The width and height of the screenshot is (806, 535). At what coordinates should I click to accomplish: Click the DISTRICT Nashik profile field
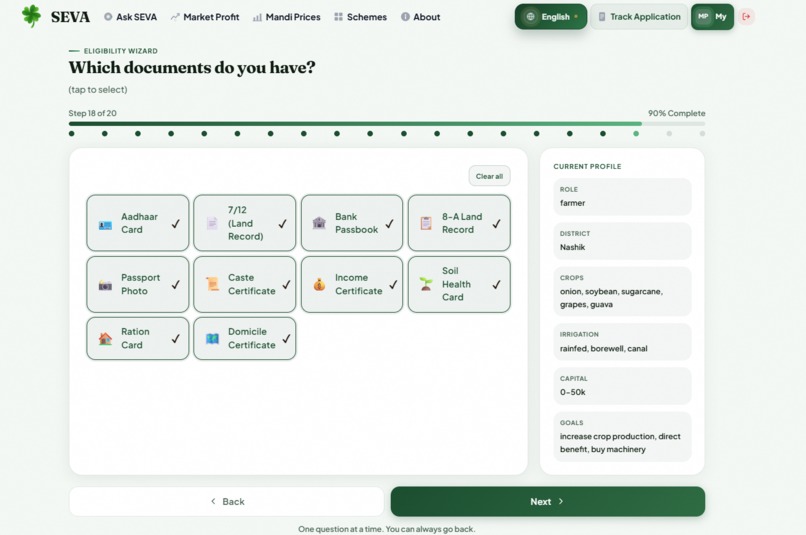tap(622, 241)
